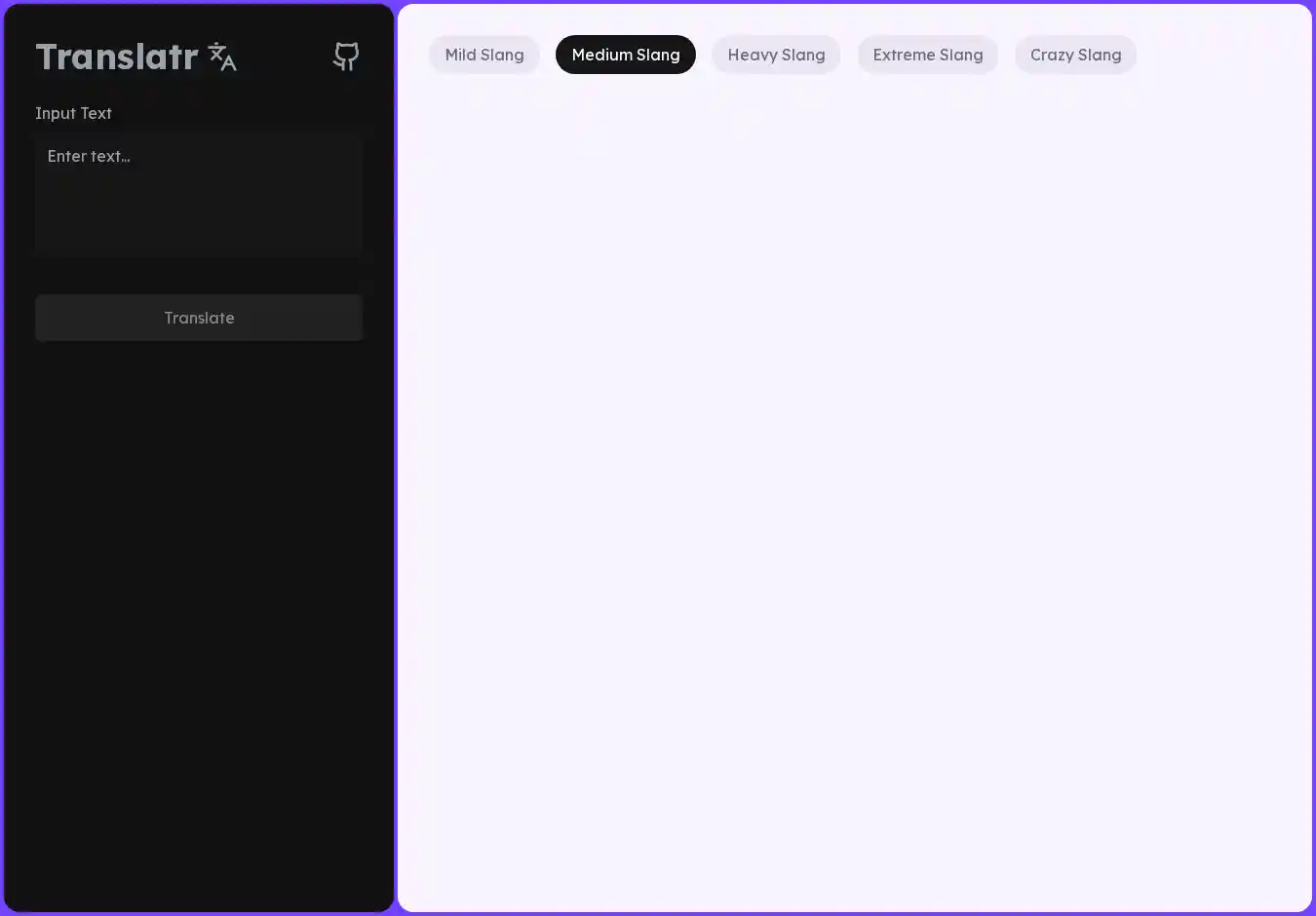Click the translate language icon beside Translatr
This screenshot has width=1316, height=916.
[x=222, y=57]
